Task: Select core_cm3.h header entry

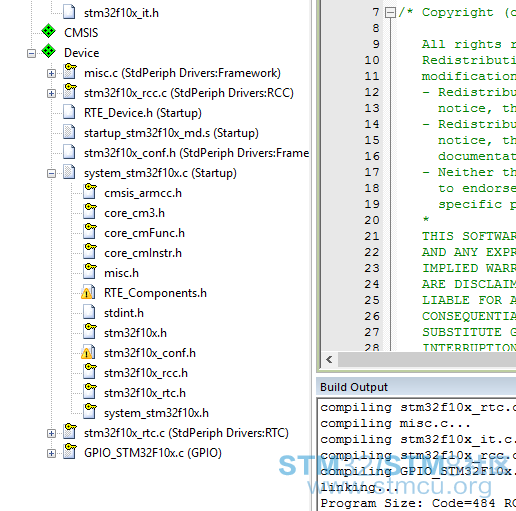Action: (x=134, y=213)
